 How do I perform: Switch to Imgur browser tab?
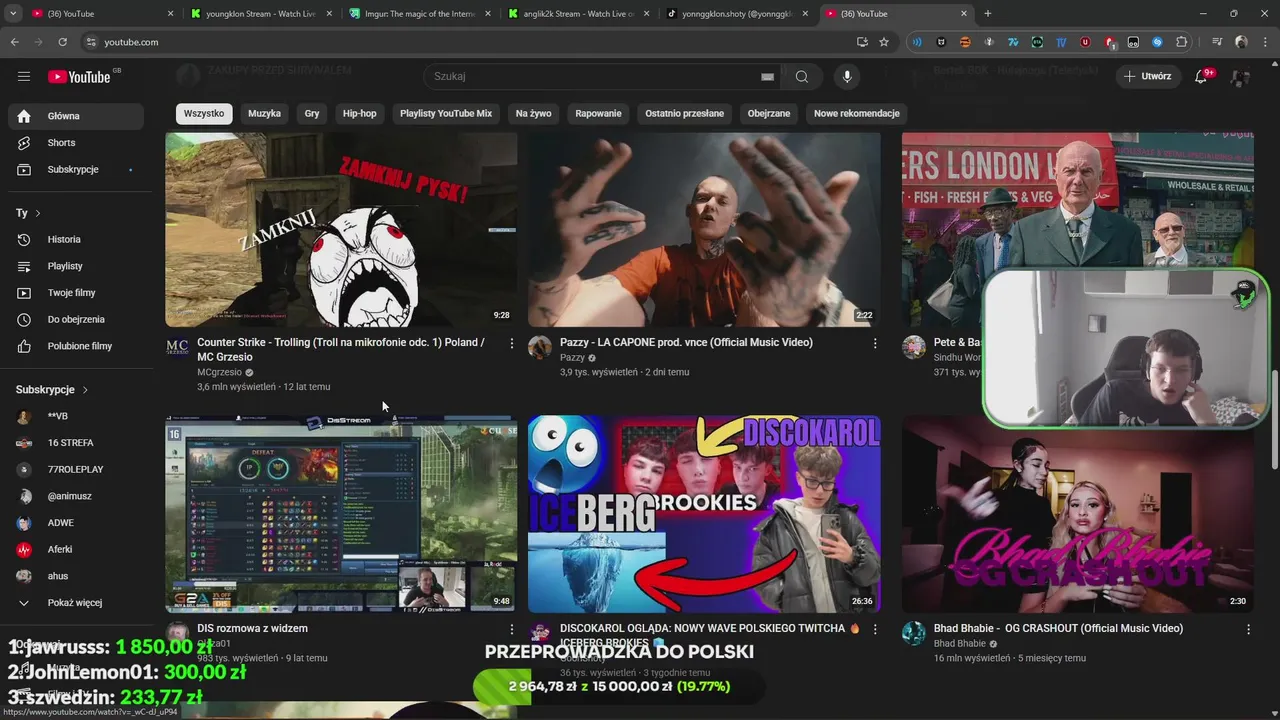tap(418, 14)
